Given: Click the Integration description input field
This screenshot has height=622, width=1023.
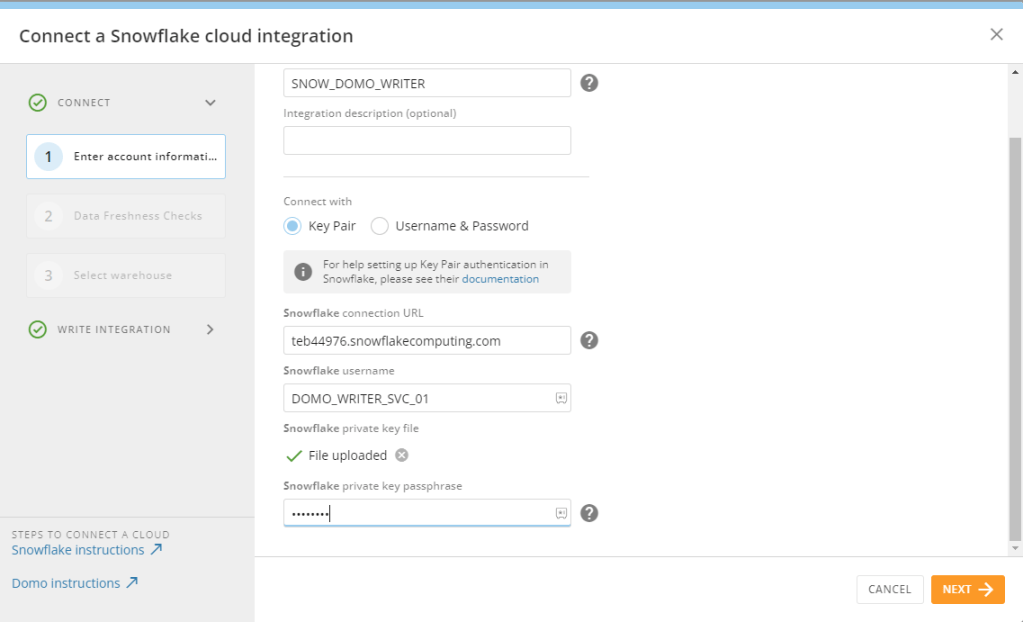Looking at the screenshot, I should [x=427, y=141].
